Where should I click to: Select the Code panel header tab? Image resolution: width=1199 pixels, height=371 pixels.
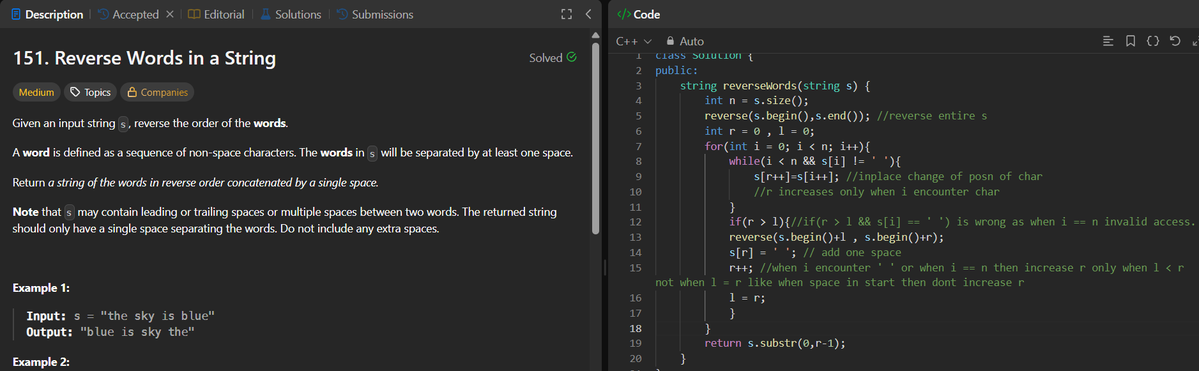coord(638,15)
